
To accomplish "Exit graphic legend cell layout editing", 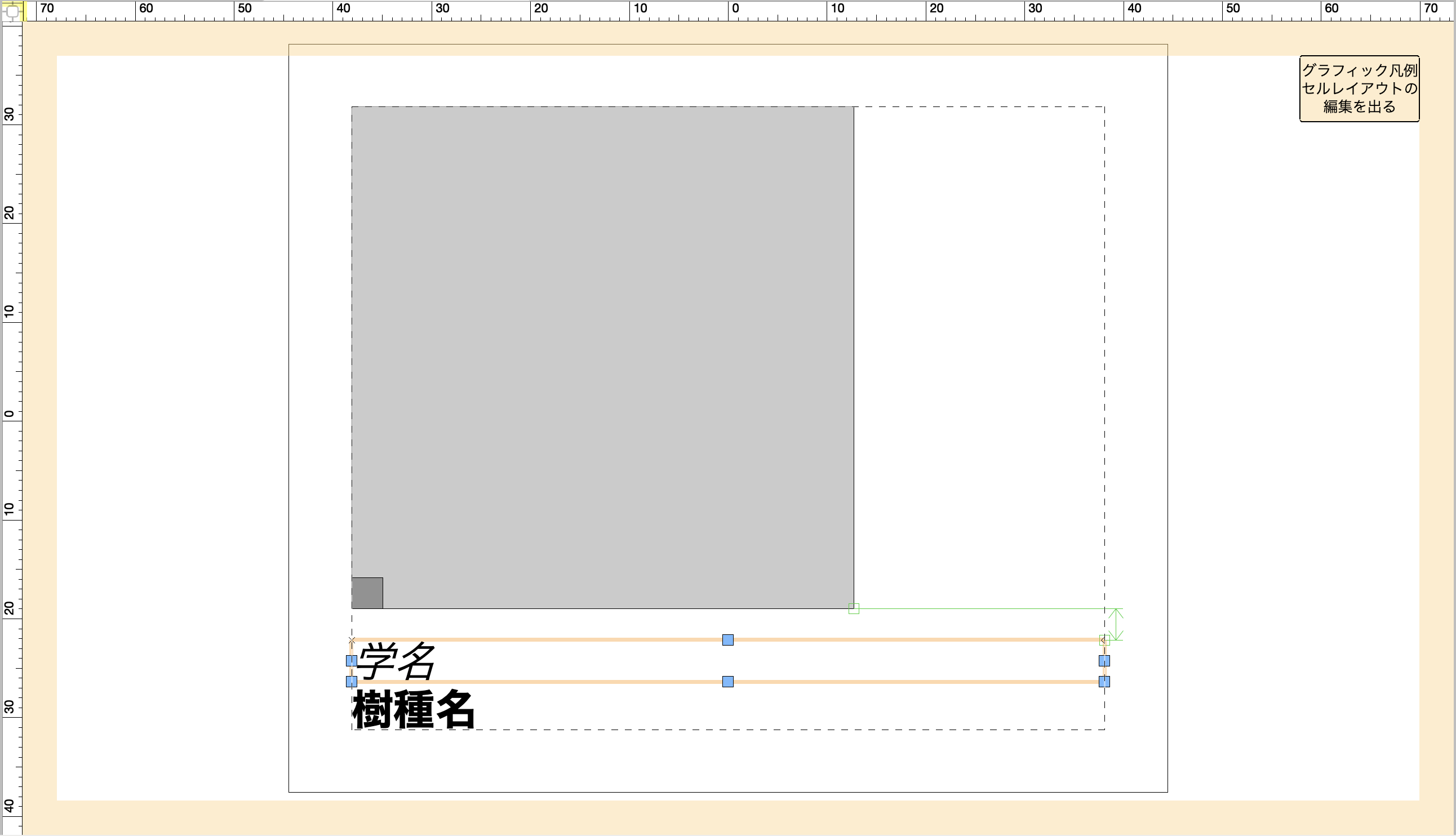I will (1359, 88).
